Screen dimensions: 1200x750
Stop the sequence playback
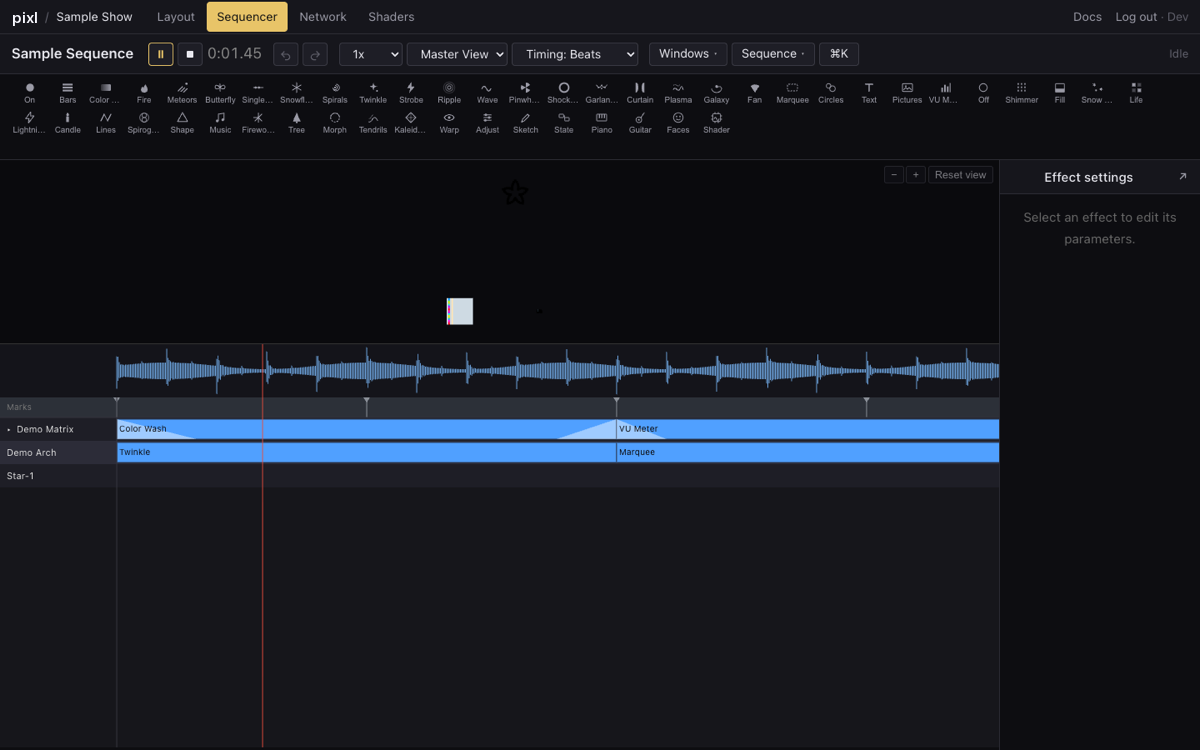[x=190, y=54]
